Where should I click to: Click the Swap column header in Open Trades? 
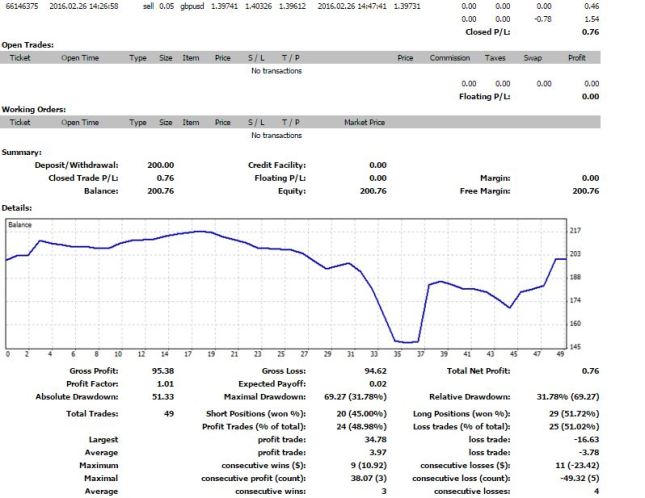click(534, 58)
